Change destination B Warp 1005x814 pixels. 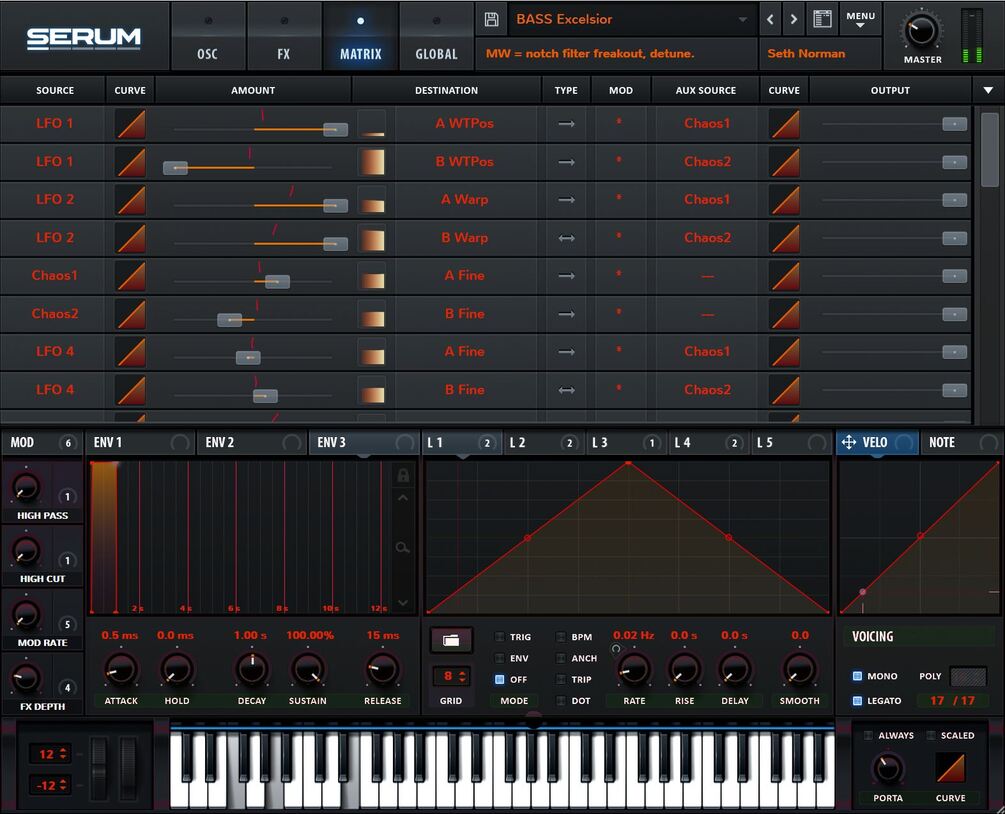click(x=465, y=238)
